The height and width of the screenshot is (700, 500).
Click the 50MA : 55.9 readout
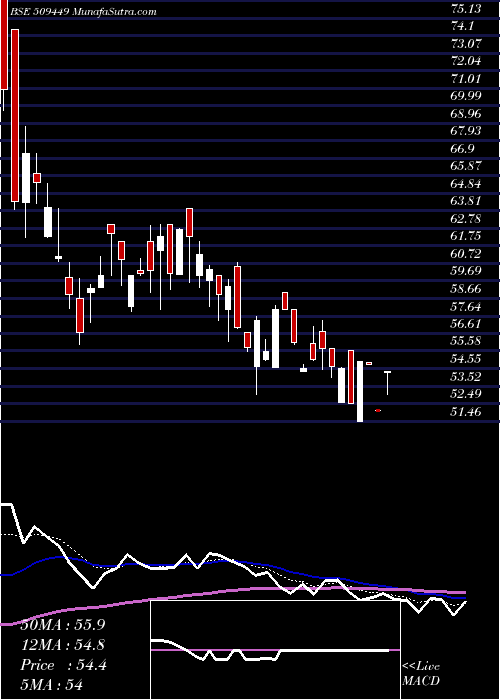click(x=64, y=624)
